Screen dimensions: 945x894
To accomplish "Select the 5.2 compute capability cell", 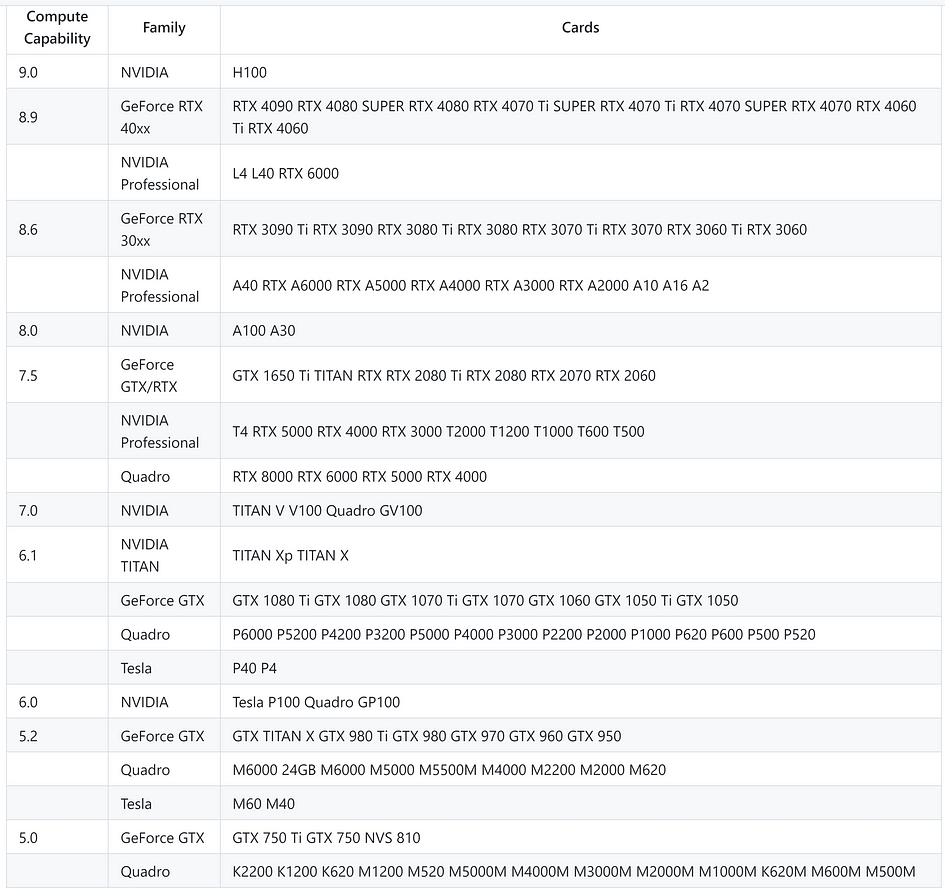I will [x=57, y=735].
